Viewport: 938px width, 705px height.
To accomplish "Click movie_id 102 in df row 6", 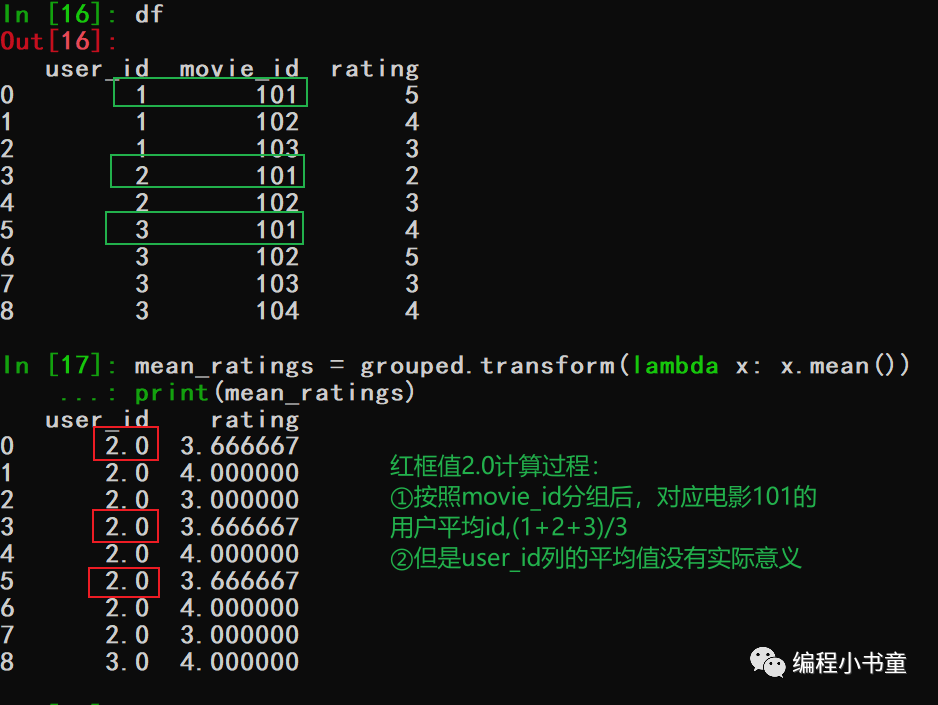I will pyautogui.click(x=277, y=257).
